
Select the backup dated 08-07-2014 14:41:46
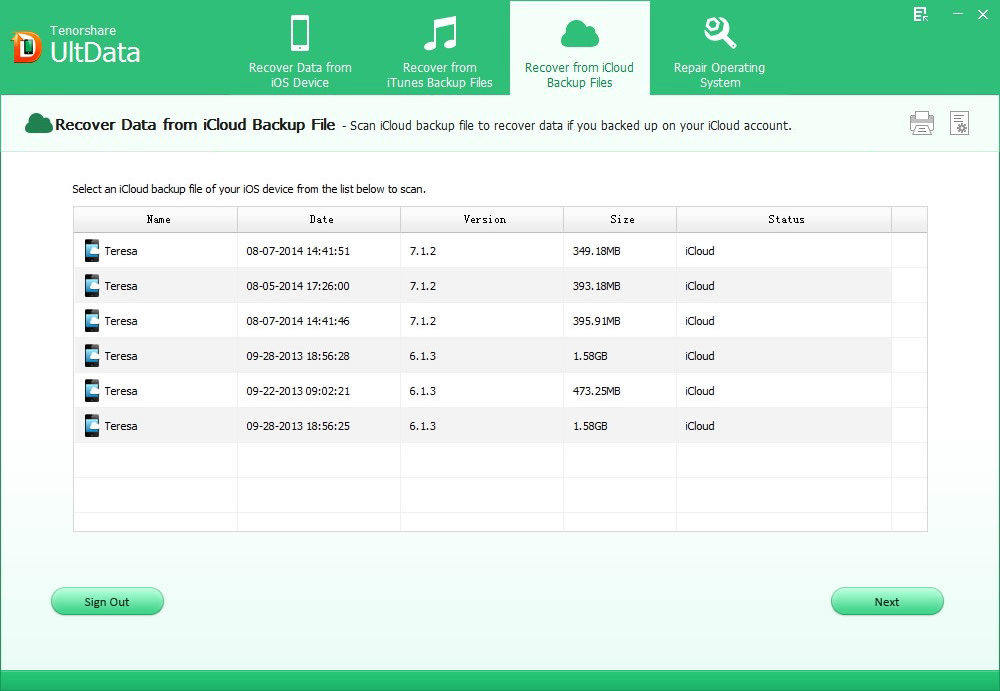pos(298,322)
